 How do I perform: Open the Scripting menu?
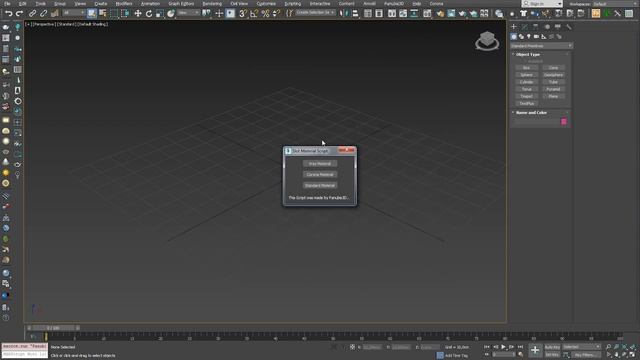click(293, 4)
